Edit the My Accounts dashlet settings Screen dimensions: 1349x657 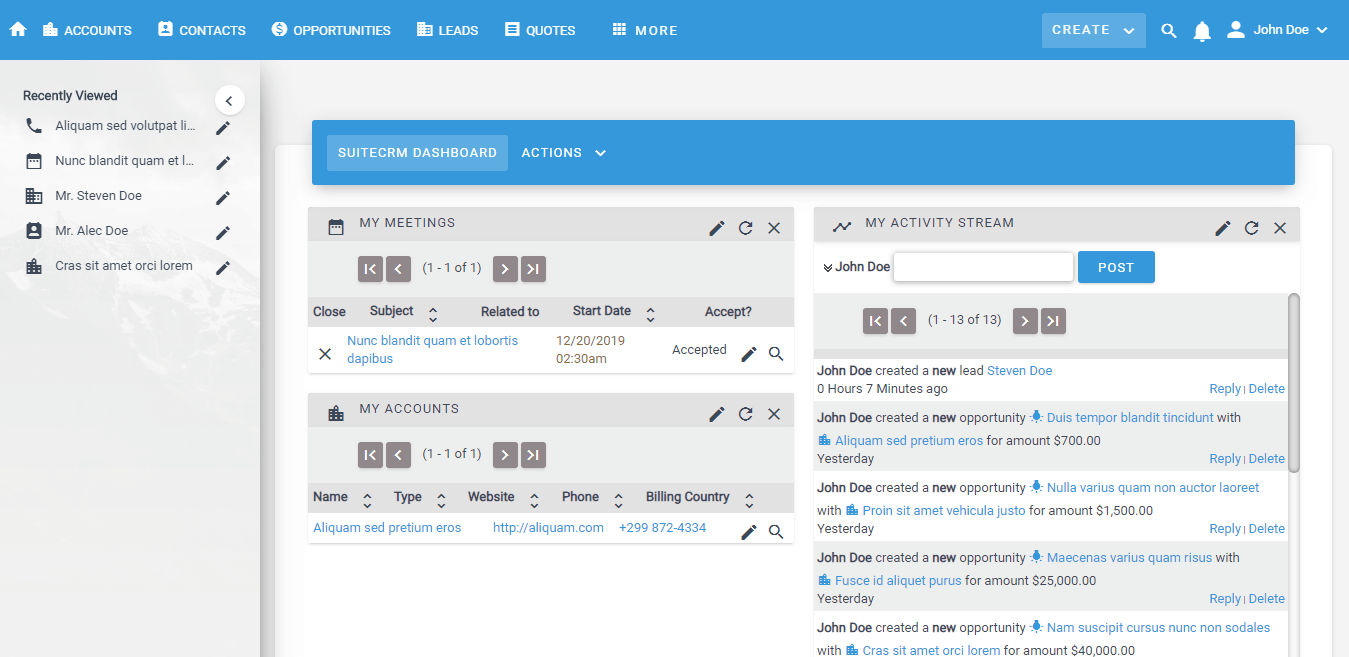point(717,414)
